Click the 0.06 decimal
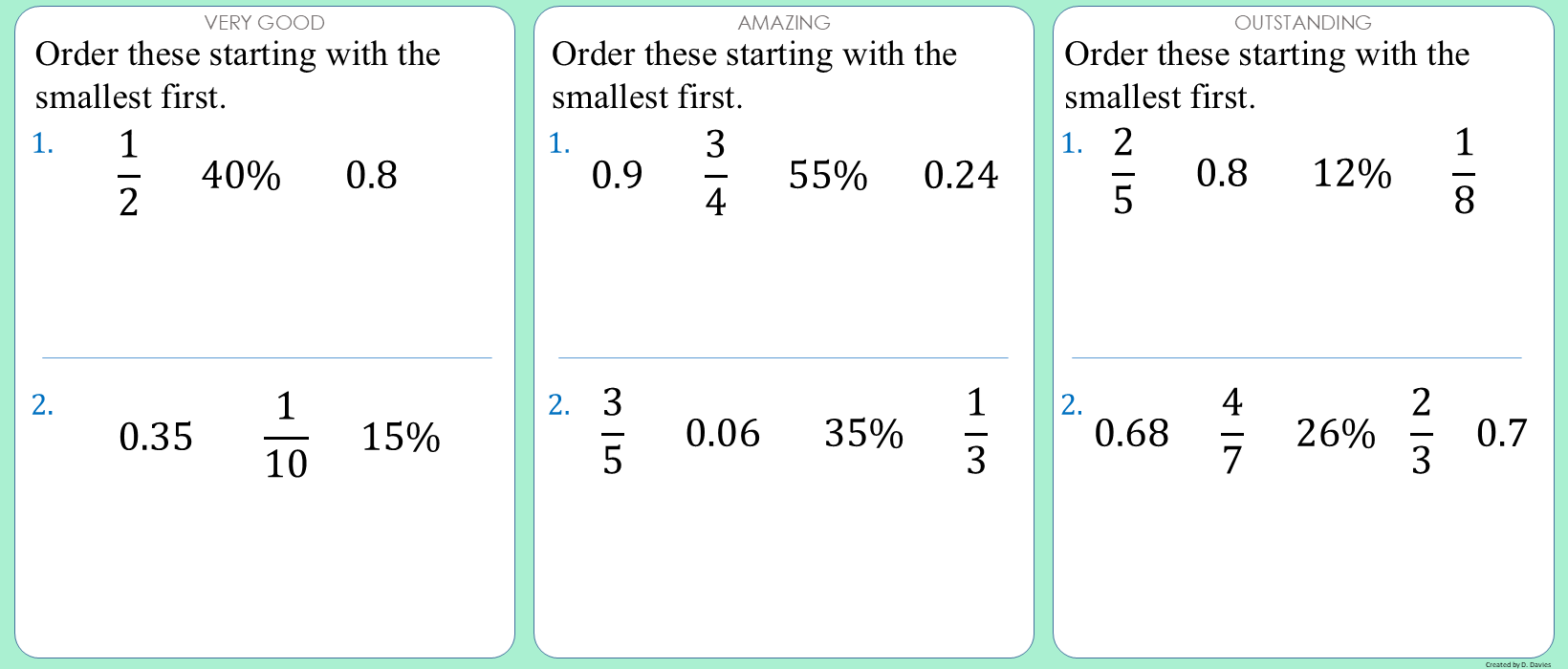 (723, 435)
